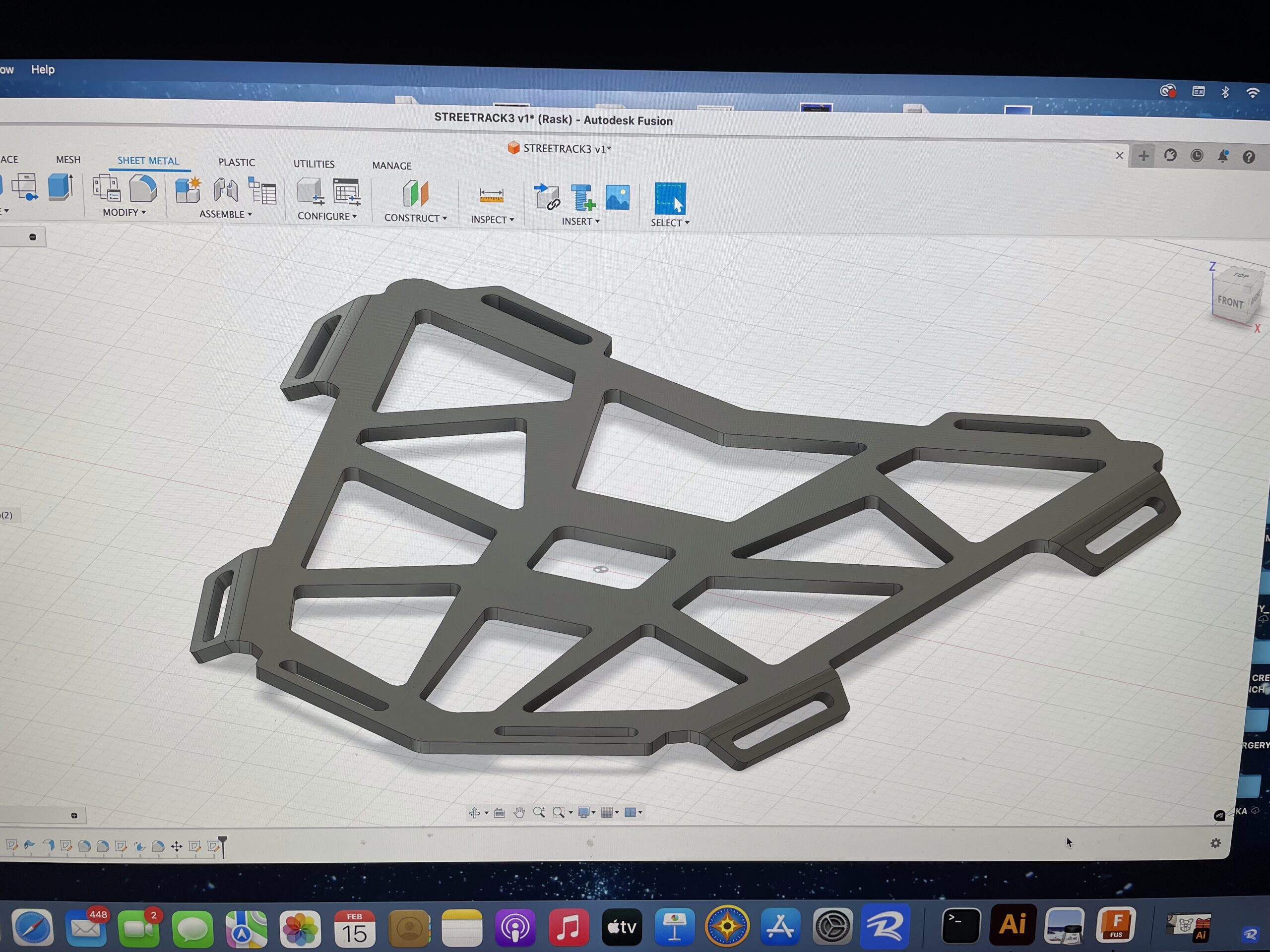Open the Utilities tab
Viewport: 1270px width, 952px height.
[x=314, y=164]
